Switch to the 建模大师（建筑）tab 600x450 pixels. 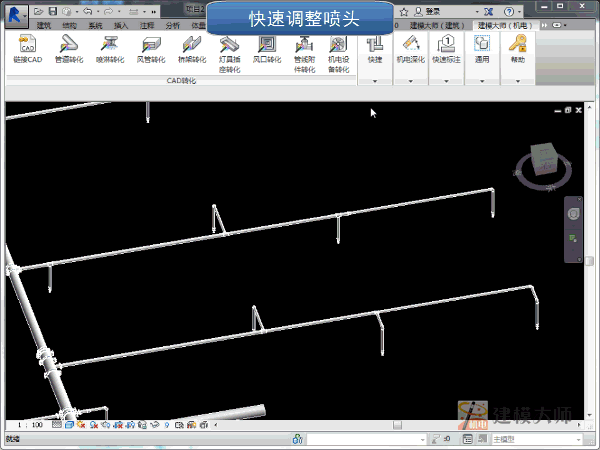(x=437, y=26)
